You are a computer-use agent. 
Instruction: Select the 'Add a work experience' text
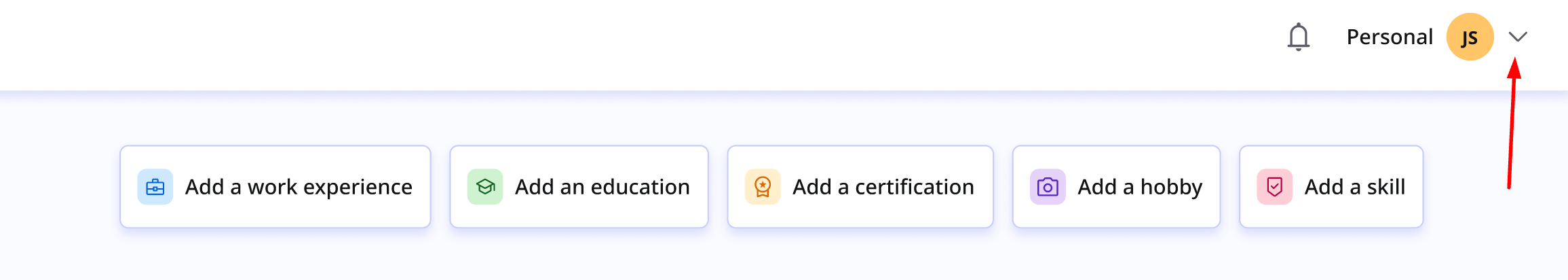click(299, 187)
